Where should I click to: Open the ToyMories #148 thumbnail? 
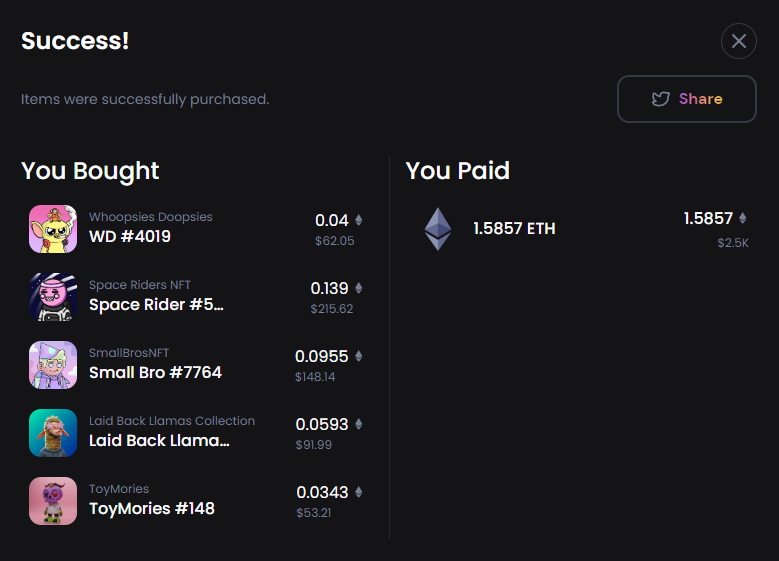pyautogui.click(x=53, y=501)
